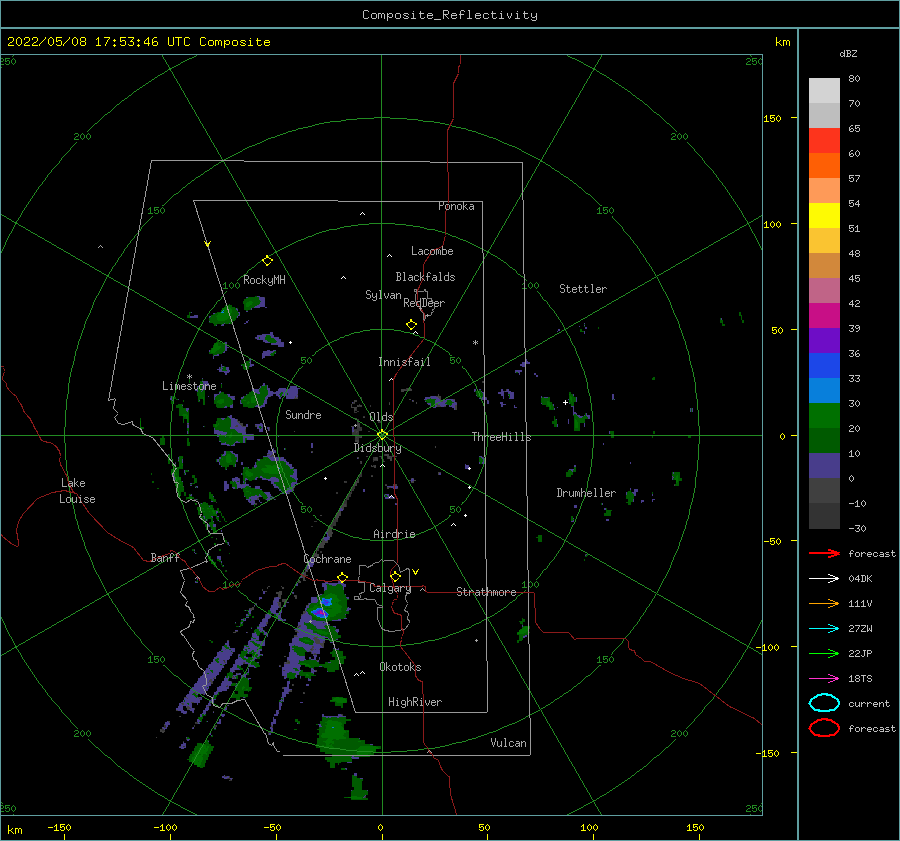Click the Banff label

coord(165,557)
